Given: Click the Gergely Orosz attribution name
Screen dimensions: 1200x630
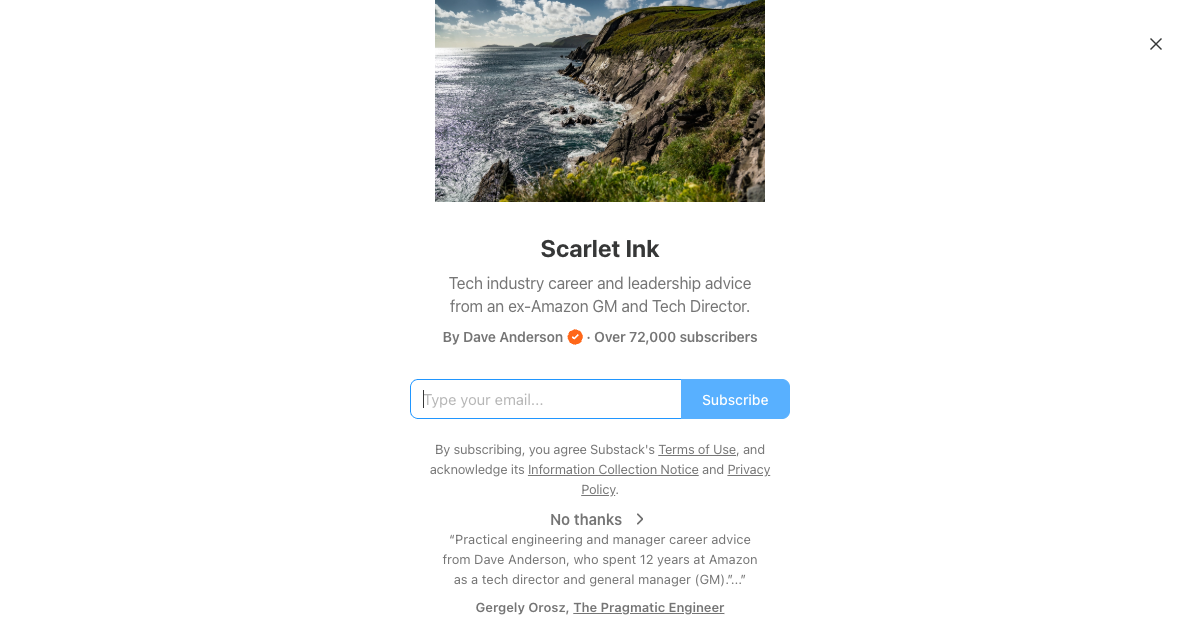Looking at the screenshot, I should [521, 607].
